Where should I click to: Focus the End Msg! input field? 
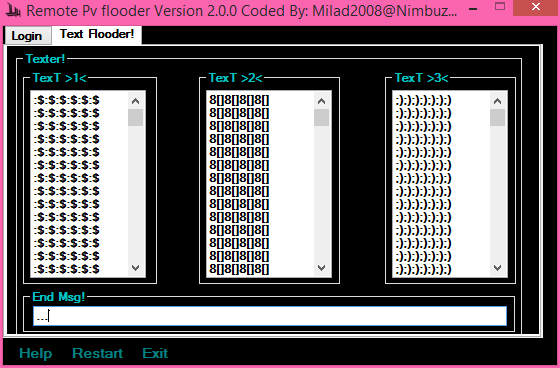click(270, 316)
